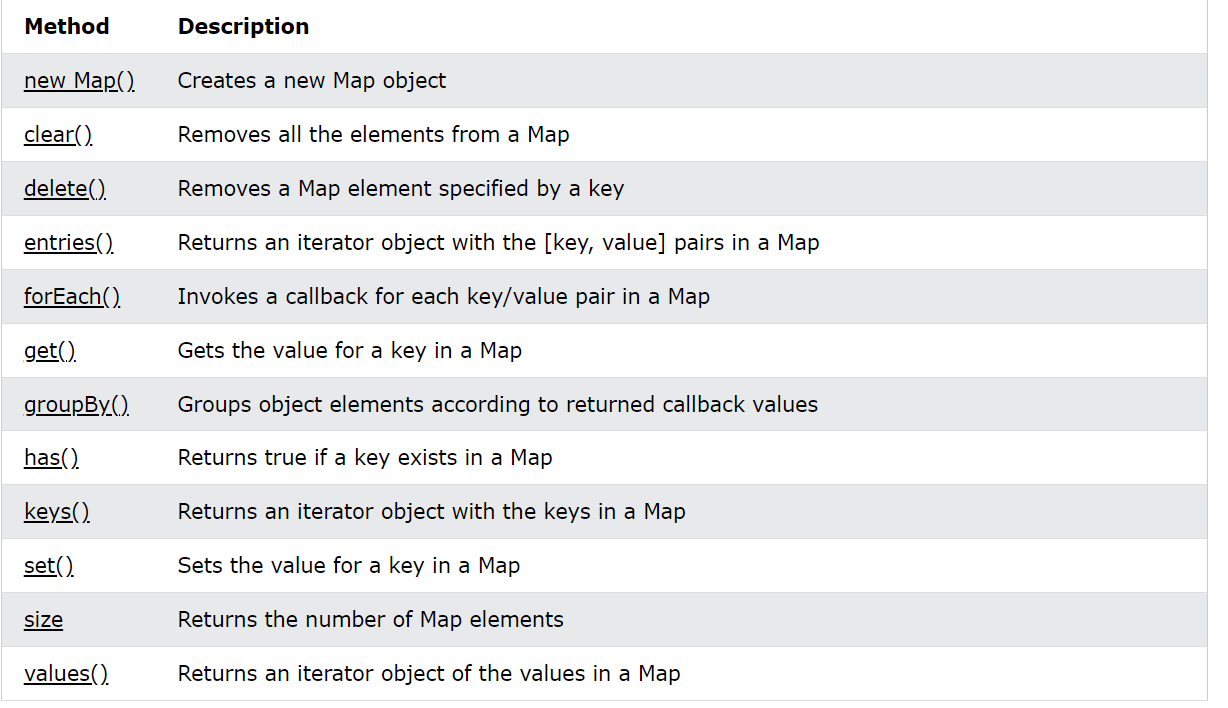The image size is (1228, 708).
Task: Open the size property link
Action: (43, 621)
